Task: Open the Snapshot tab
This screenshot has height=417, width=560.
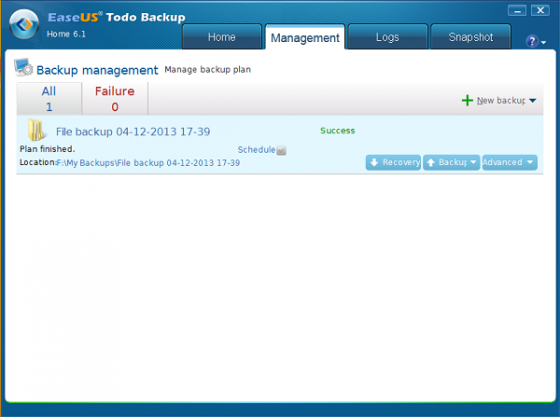Action: pyautogui.click(x=471, y=37)
